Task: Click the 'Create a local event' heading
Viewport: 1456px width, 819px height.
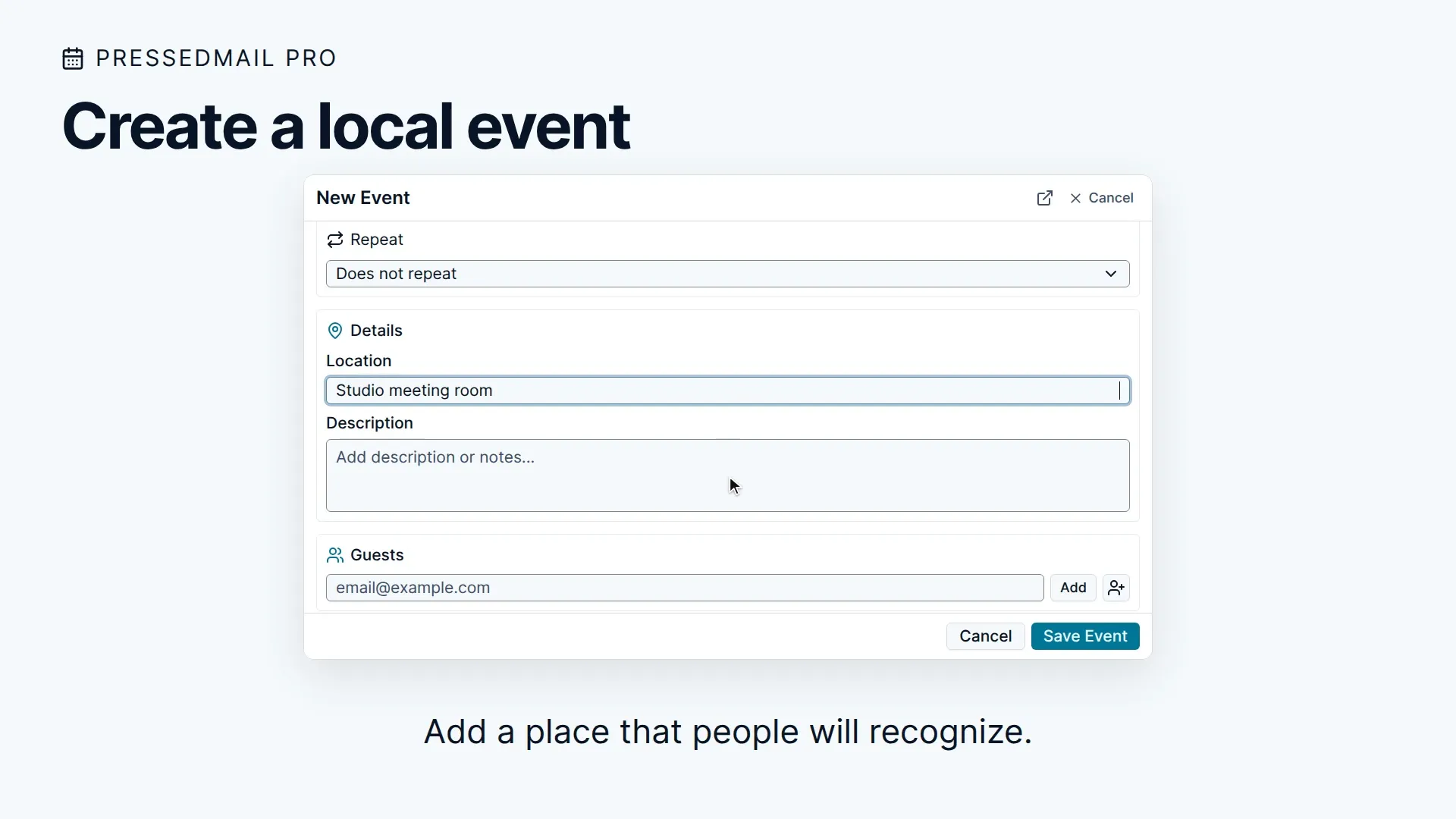Action: (346, 127)
